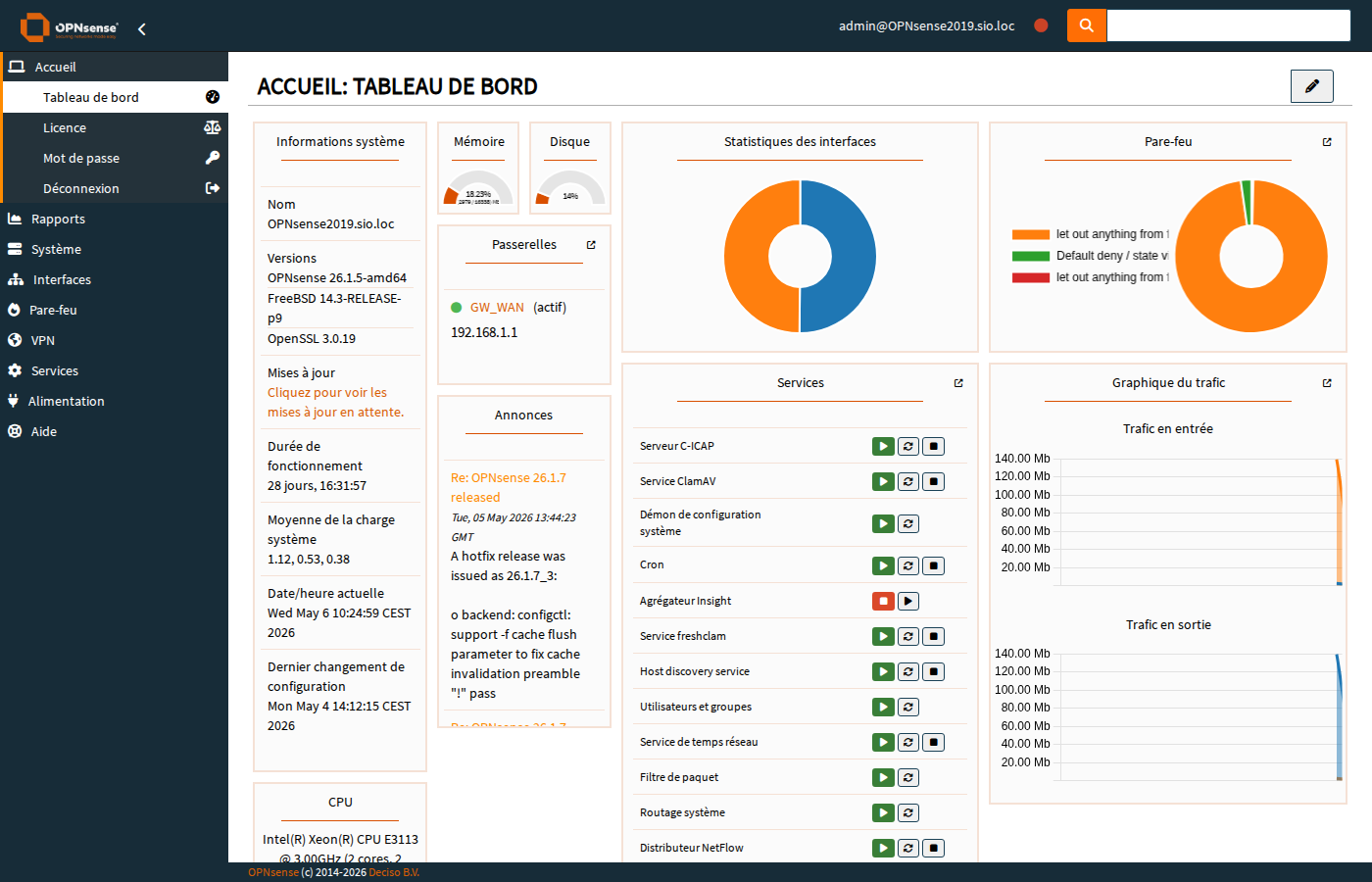Restart the Service ClamAV
Screen dimensions: 1372x882
coord(908,482)
